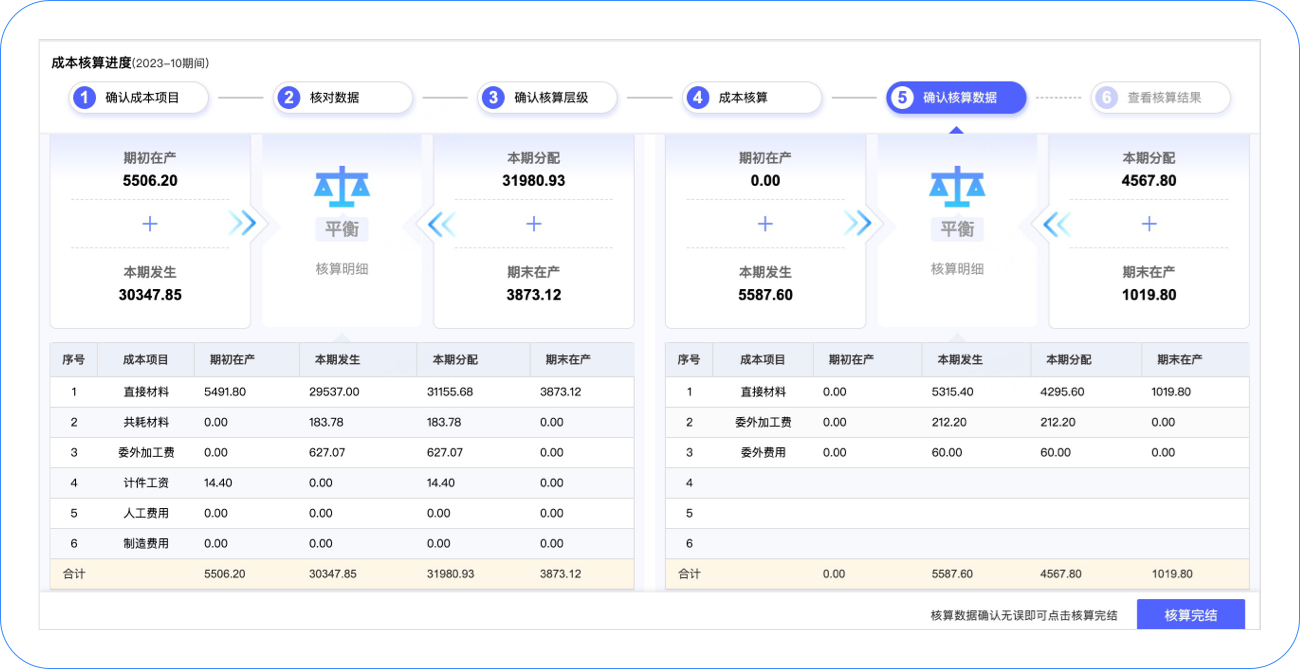Go to step 2 核对数据
The image size is (1300, 669).
coord(343,98)
